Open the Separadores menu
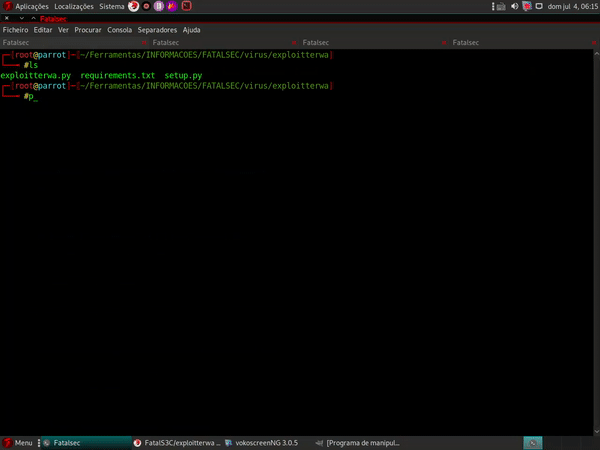This screenshot has width=600, height=450. point(157,30)
